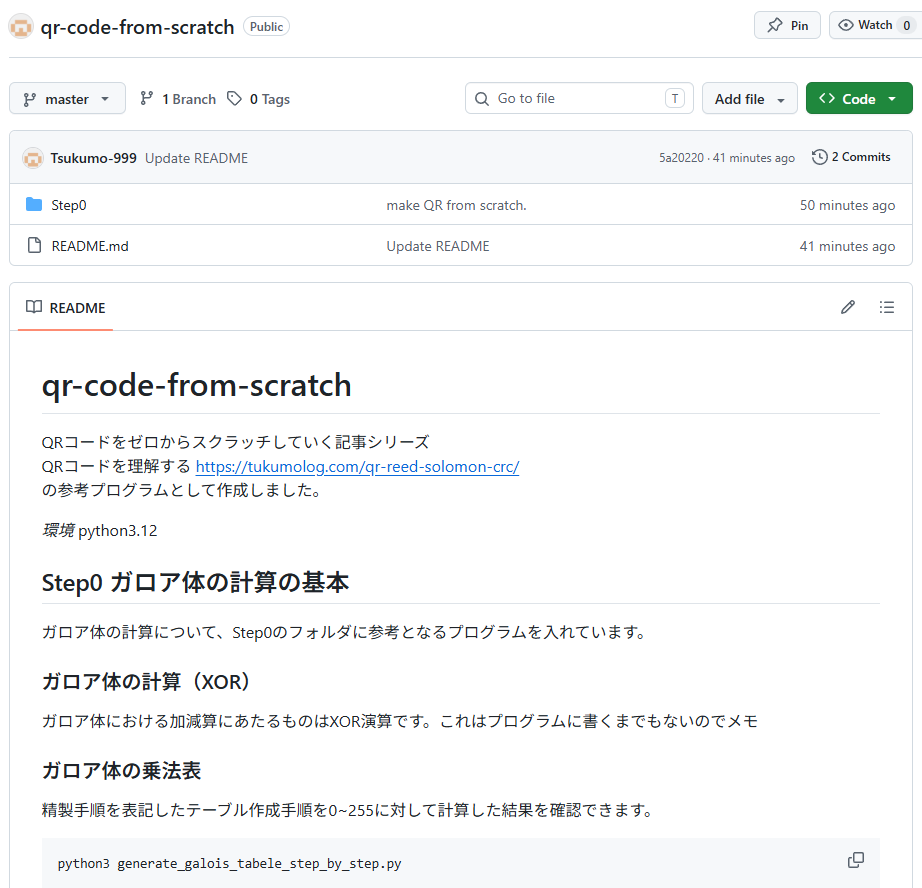
Task: Open README.md row 'Update README' commit
Action: pos(437,246)
